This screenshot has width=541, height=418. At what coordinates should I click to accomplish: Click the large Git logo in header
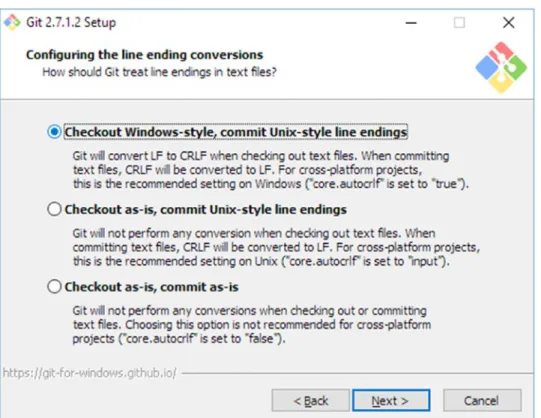[x=501, y=68]
